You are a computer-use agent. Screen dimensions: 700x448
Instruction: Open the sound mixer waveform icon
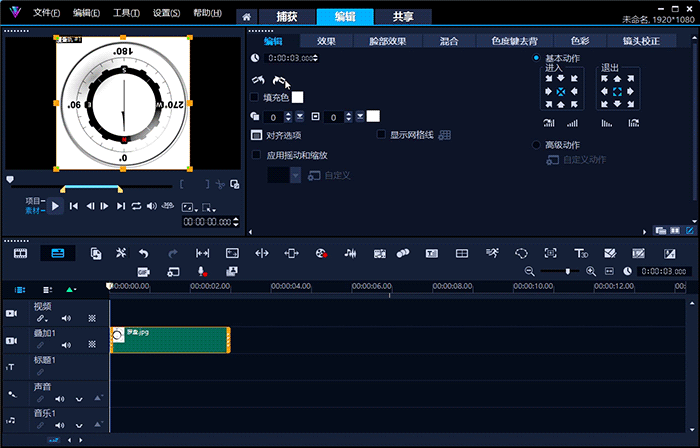point(350,253)
